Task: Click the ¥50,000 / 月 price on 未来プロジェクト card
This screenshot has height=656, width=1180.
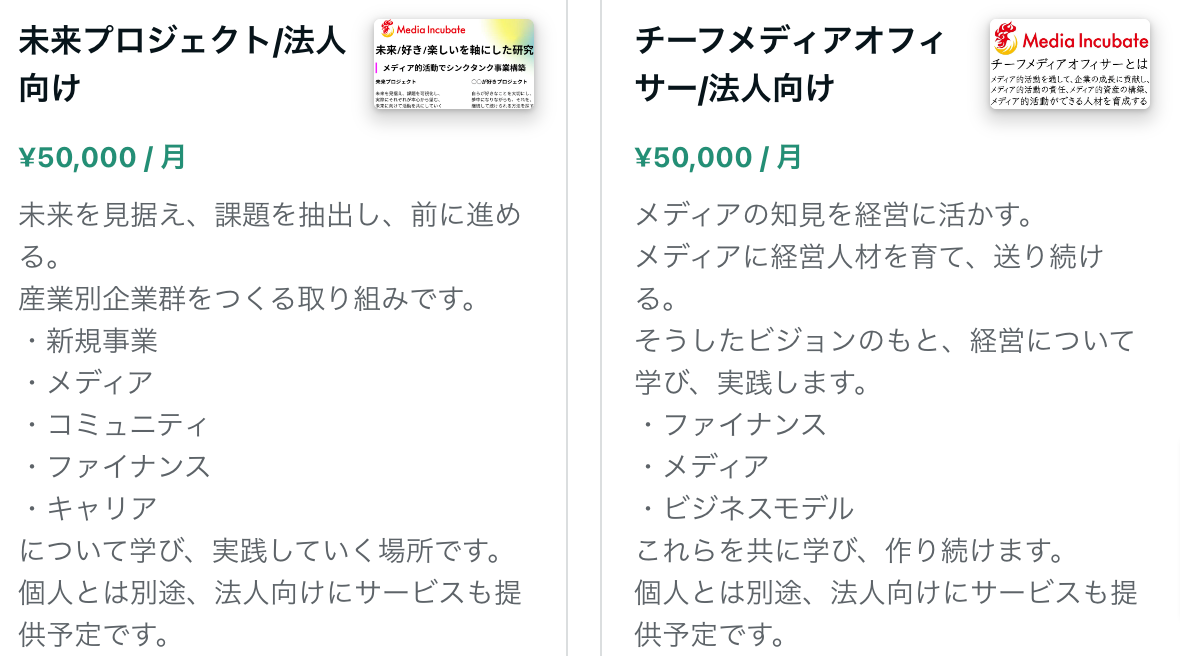Action: coord(102,157)
